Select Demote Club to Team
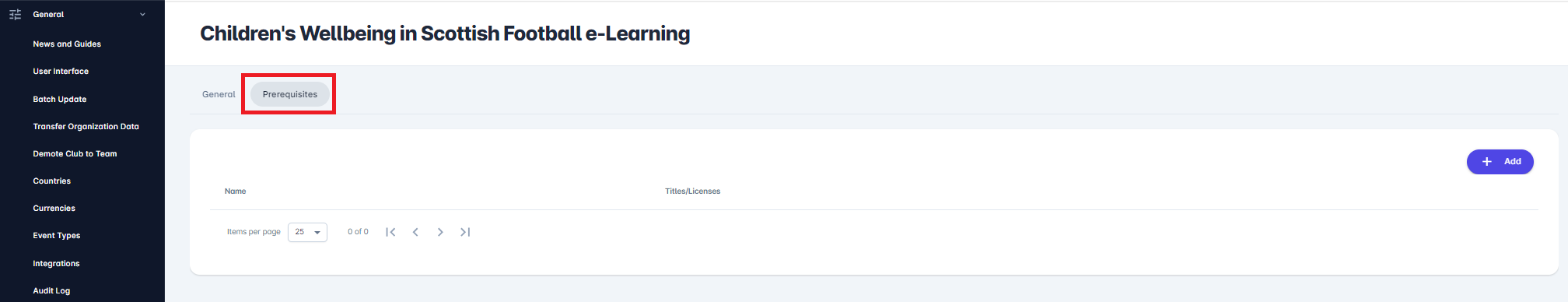Viewport: 1568px width, 302px height. tap(75, 153)
